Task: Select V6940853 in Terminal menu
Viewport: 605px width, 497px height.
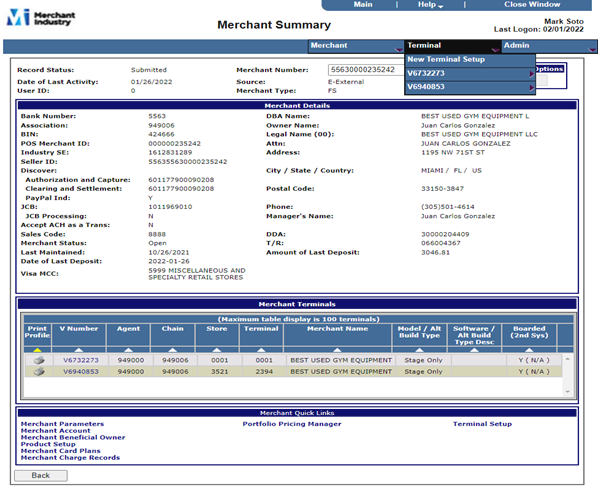Action: (x=470, y=87)
